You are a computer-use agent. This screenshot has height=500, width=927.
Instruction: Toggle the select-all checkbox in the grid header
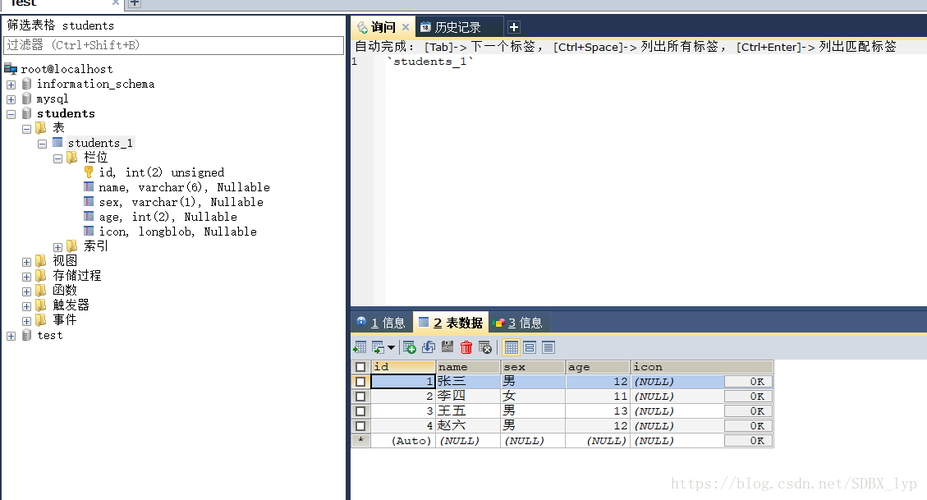pyautogui.click(x=360, y=367)
